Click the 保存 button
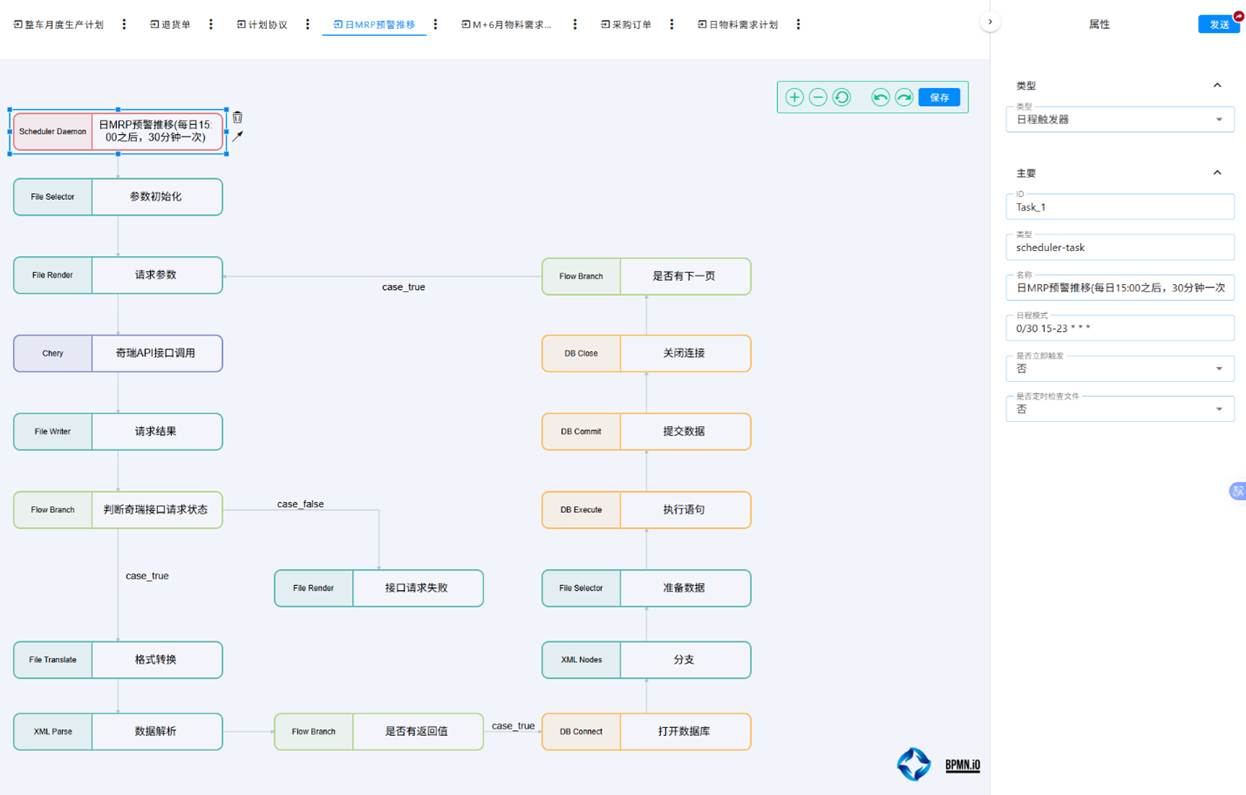The image size is (1246, 795). coord(939,97)
